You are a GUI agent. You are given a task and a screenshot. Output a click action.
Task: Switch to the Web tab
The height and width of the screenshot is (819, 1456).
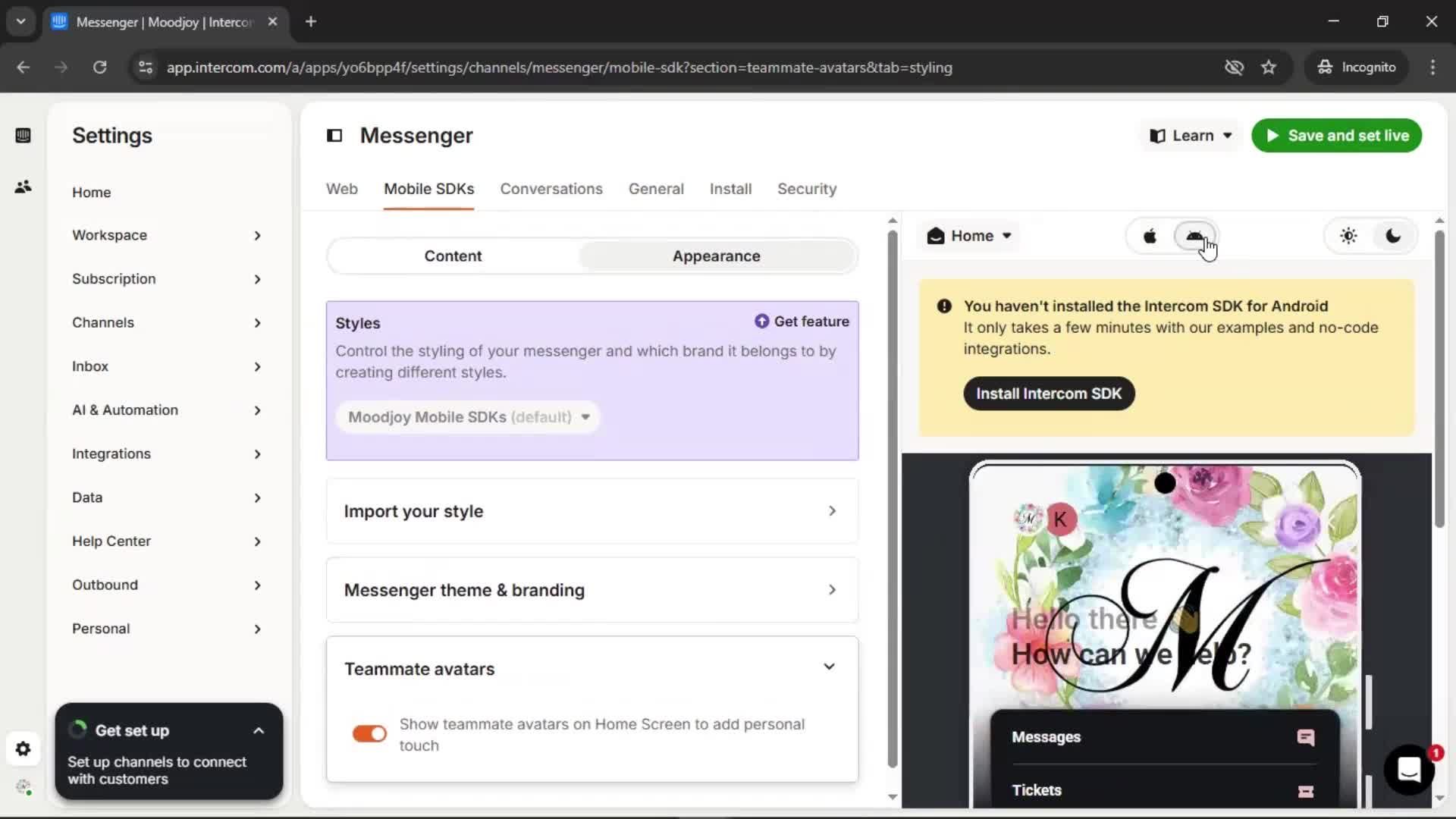coord(342,189)
